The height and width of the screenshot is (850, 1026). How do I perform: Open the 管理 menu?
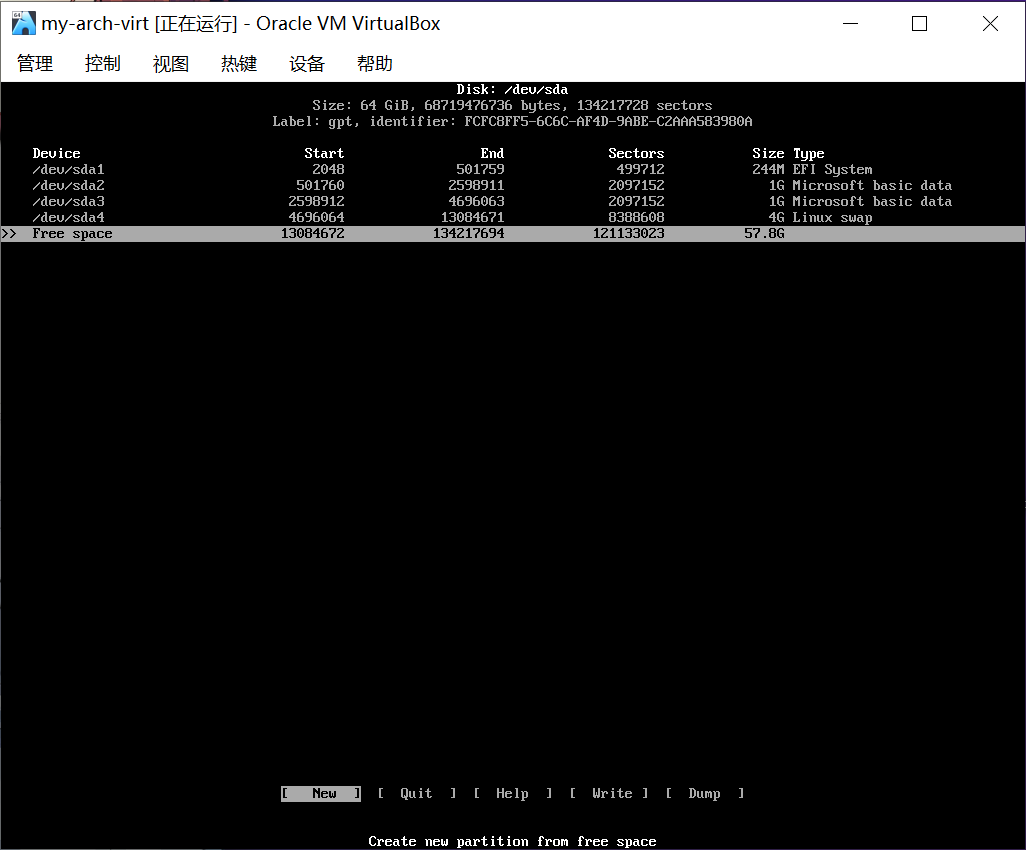(35, 64)
